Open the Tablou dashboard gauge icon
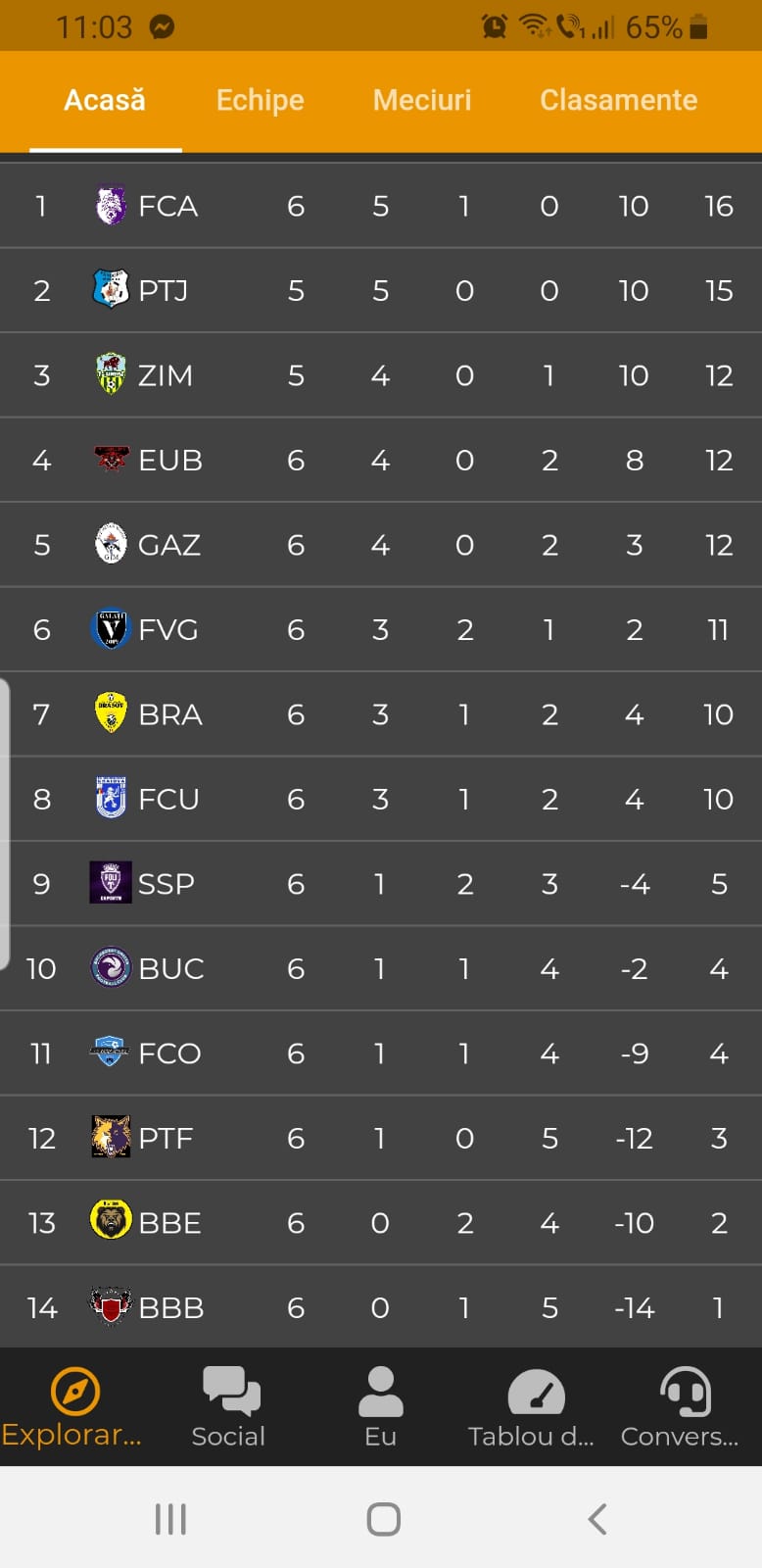The width and height of the screenshot is (762, 1568). 536,1392
